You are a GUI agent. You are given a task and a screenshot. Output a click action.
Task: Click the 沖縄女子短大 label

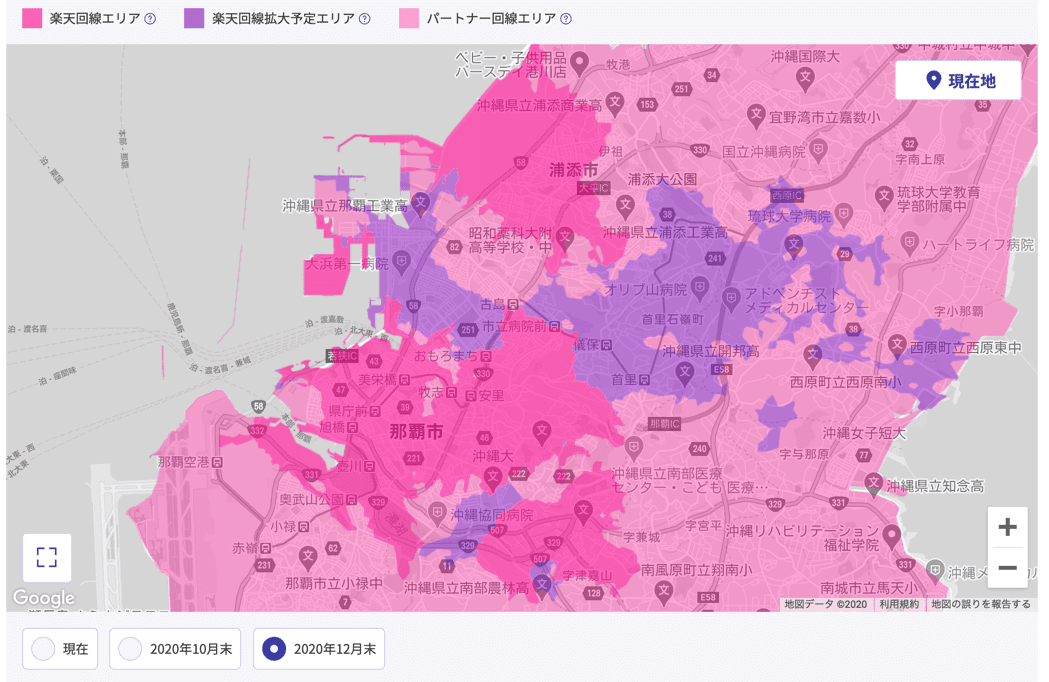coord(864,433)
